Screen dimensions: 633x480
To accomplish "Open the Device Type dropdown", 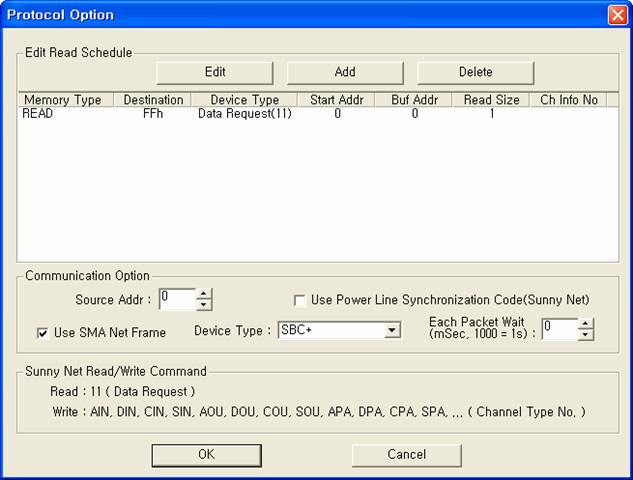I will (x=393, y=331).
